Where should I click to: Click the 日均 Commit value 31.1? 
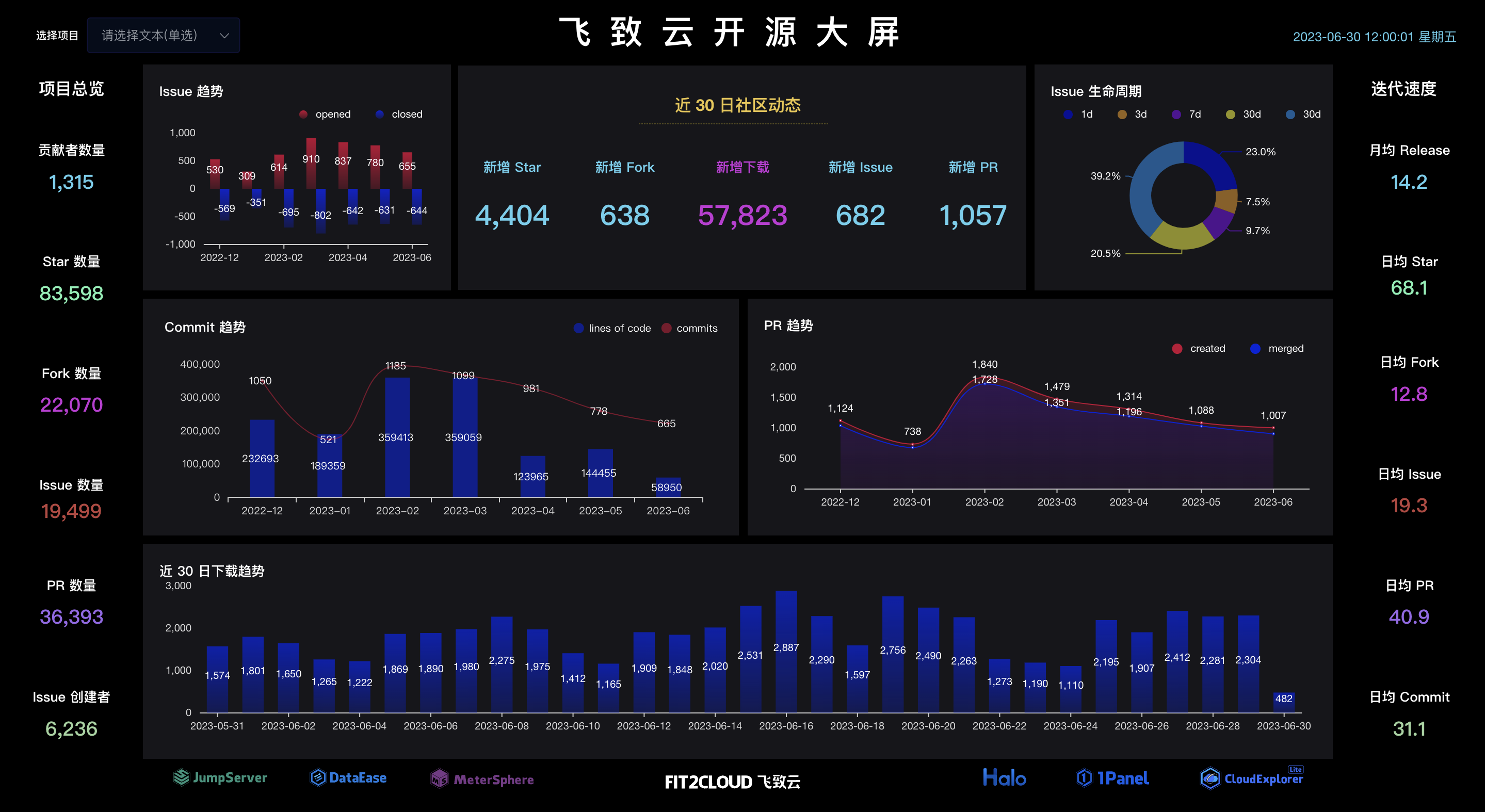[x=1409, y=728]
